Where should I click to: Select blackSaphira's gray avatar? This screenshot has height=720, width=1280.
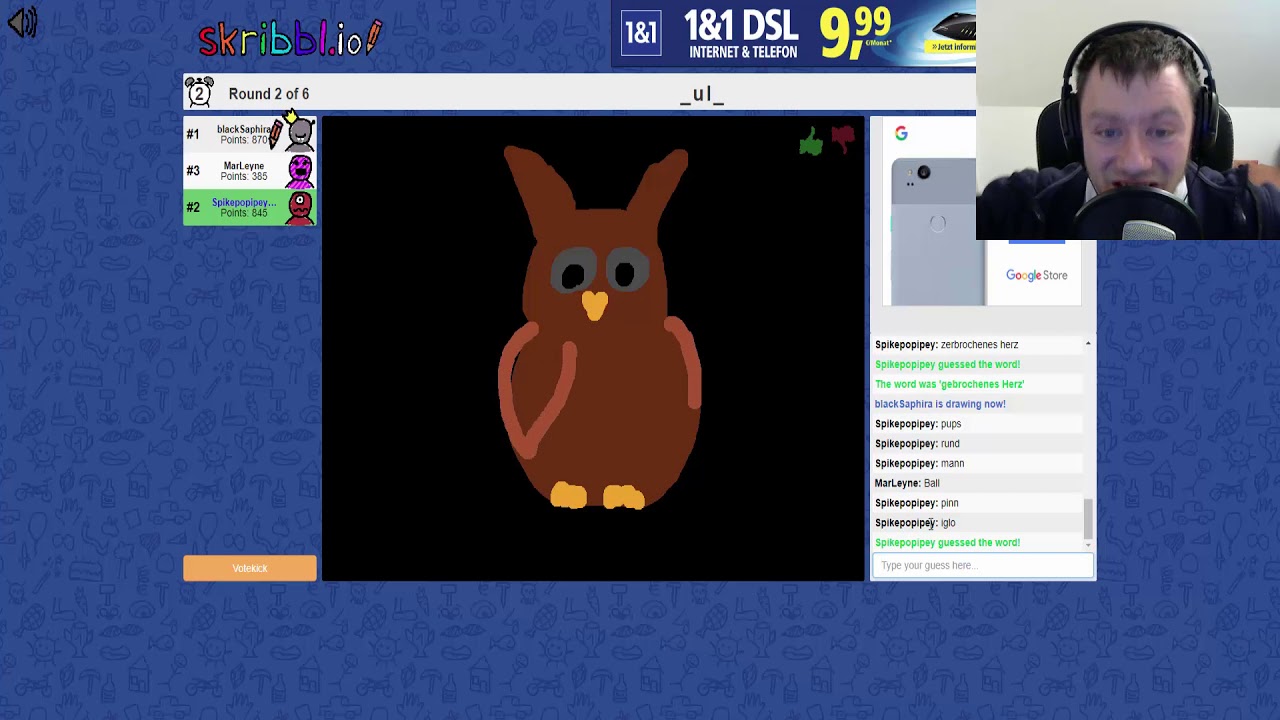point(299,134)
